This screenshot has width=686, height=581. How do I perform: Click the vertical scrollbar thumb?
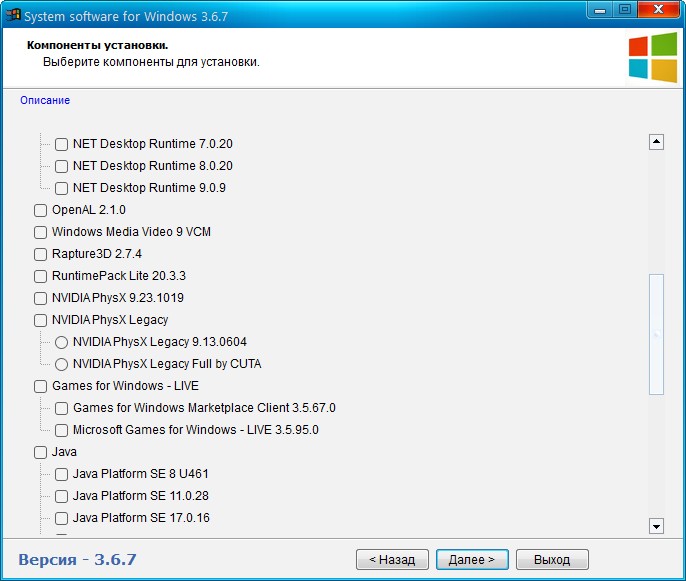(656, 335)
